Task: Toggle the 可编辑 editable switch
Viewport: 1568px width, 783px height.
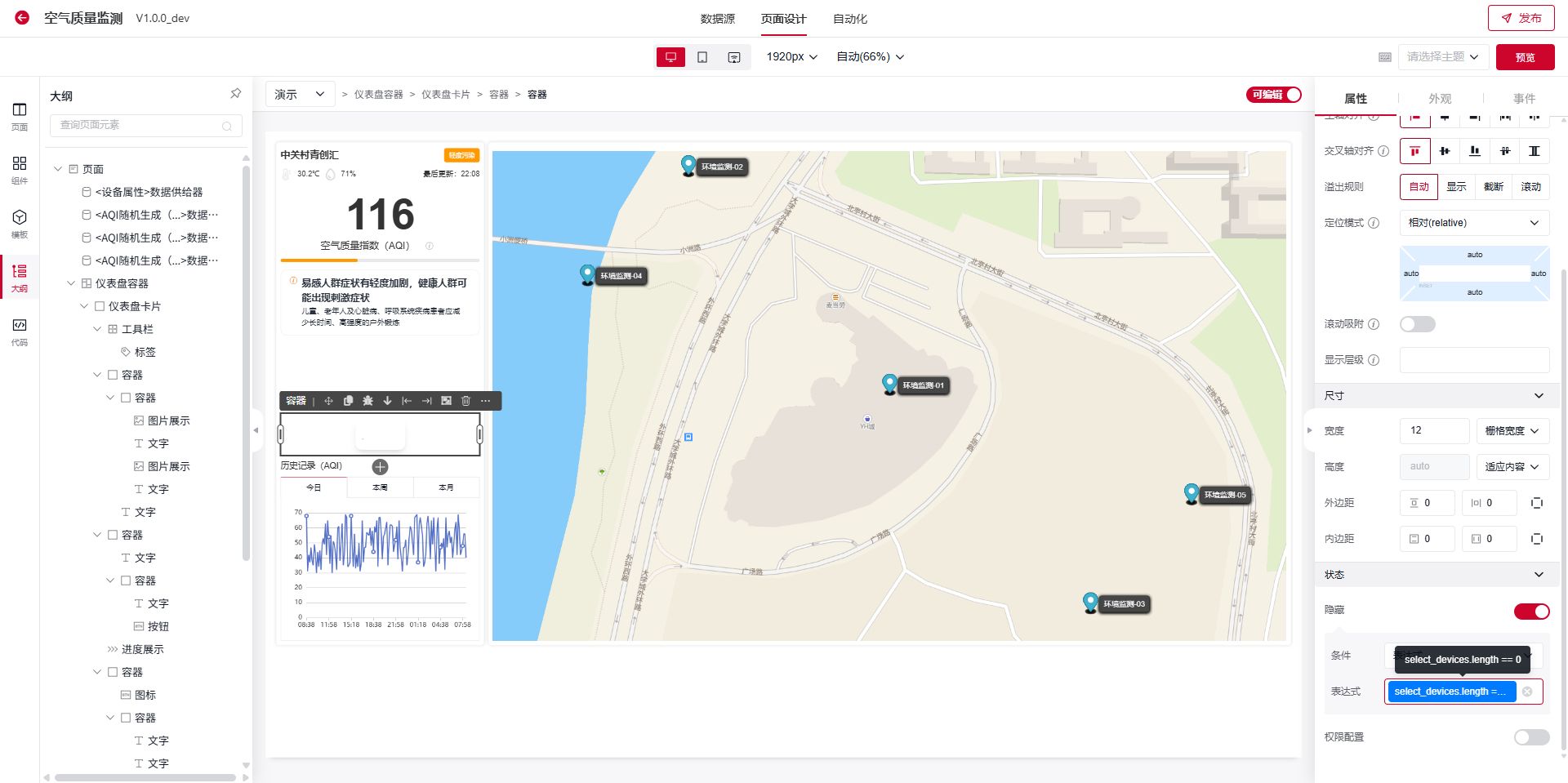Action: 1274,95
